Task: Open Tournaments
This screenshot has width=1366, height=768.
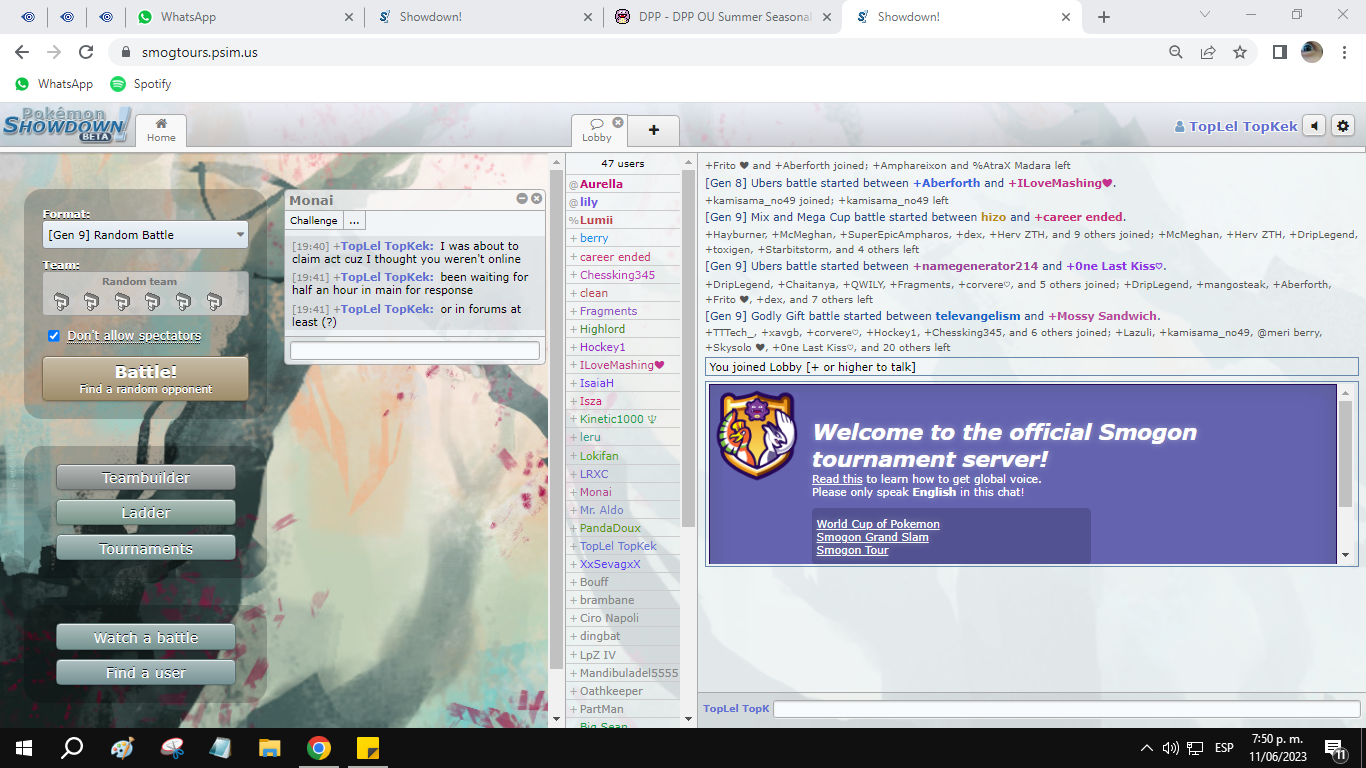Action: click(x=146, y=548)
